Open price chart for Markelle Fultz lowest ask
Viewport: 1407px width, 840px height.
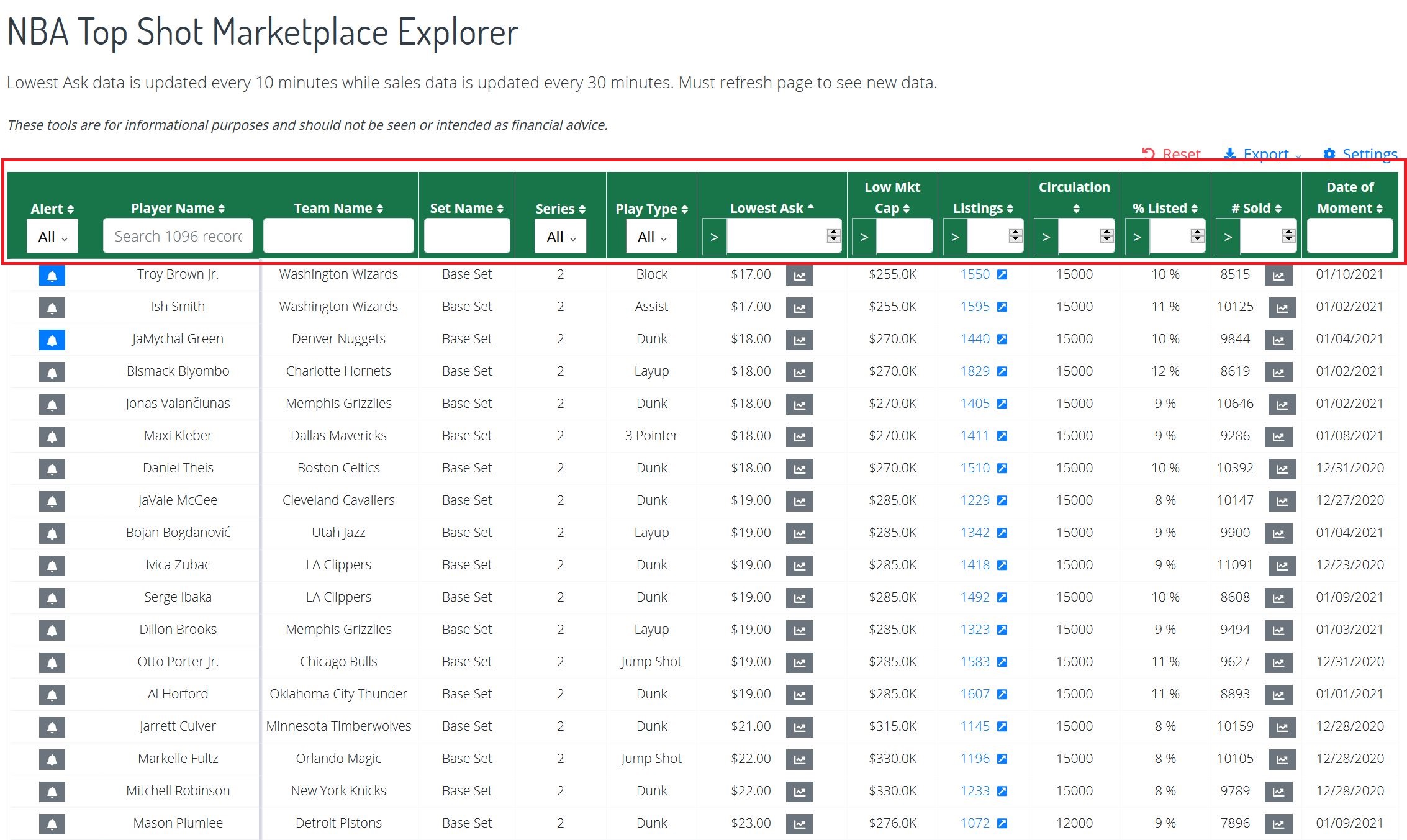pos(800,759)
